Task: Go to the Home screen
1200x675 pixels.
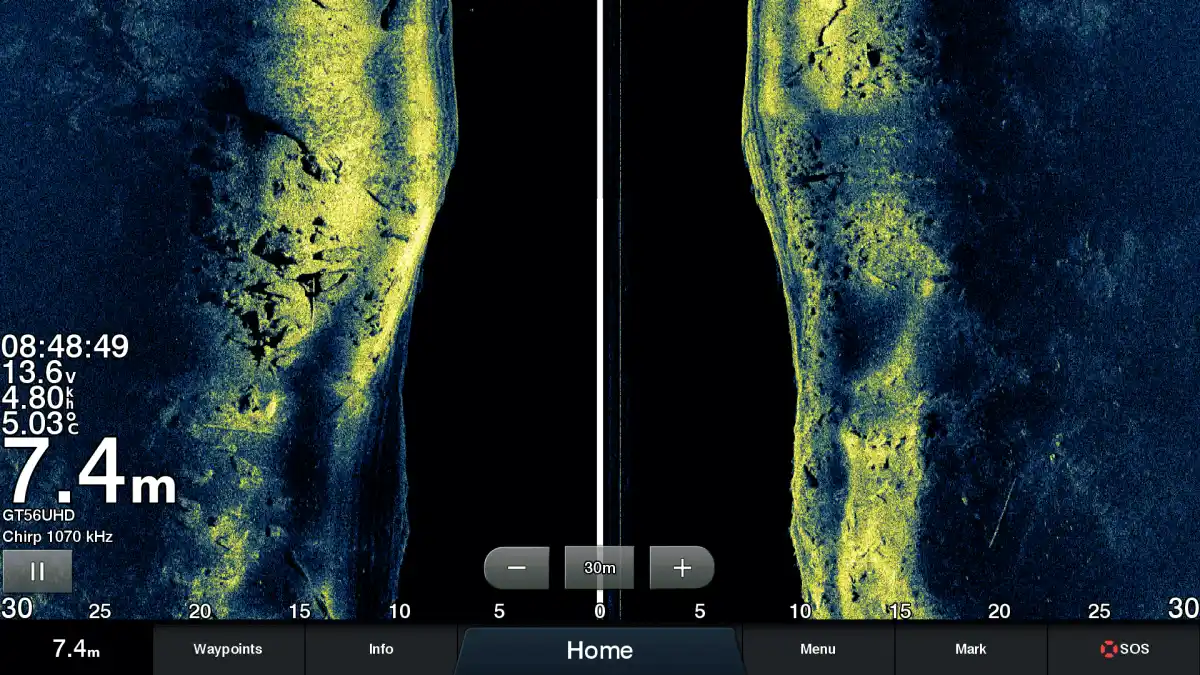Action: (599, 650)
